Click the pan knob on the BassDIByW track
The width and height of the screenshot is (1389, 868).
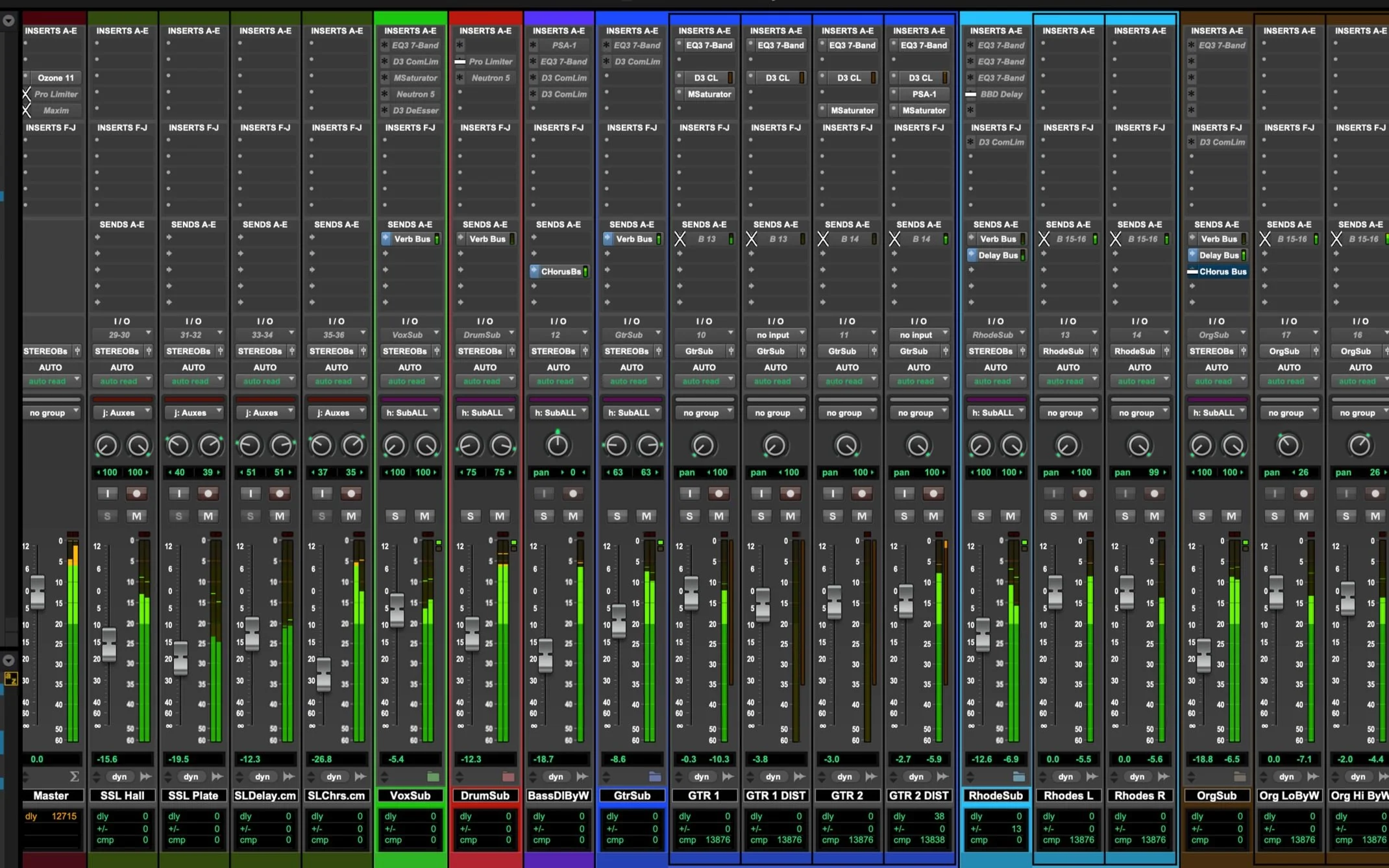(557, 445)
